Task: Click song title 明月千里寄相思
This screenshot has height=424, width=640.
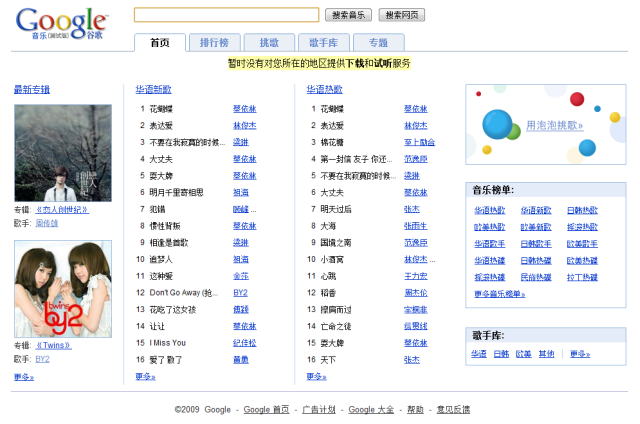Action: click(x=176, y=193)
